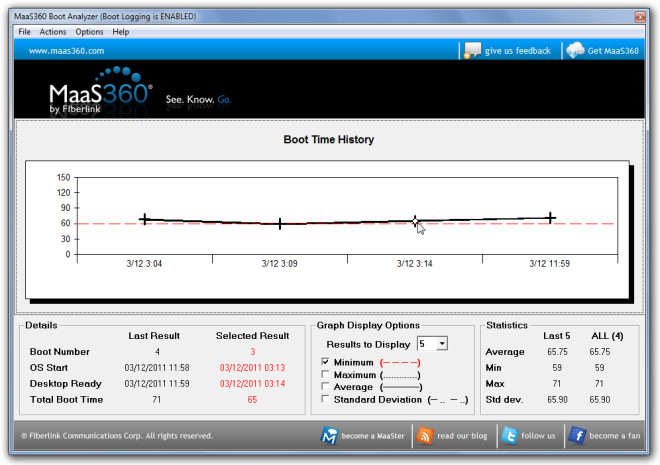Viewport: 660px width, 465px height.
Task: Click the red dashed Minimum line sample
Action: tap(400, 362)
